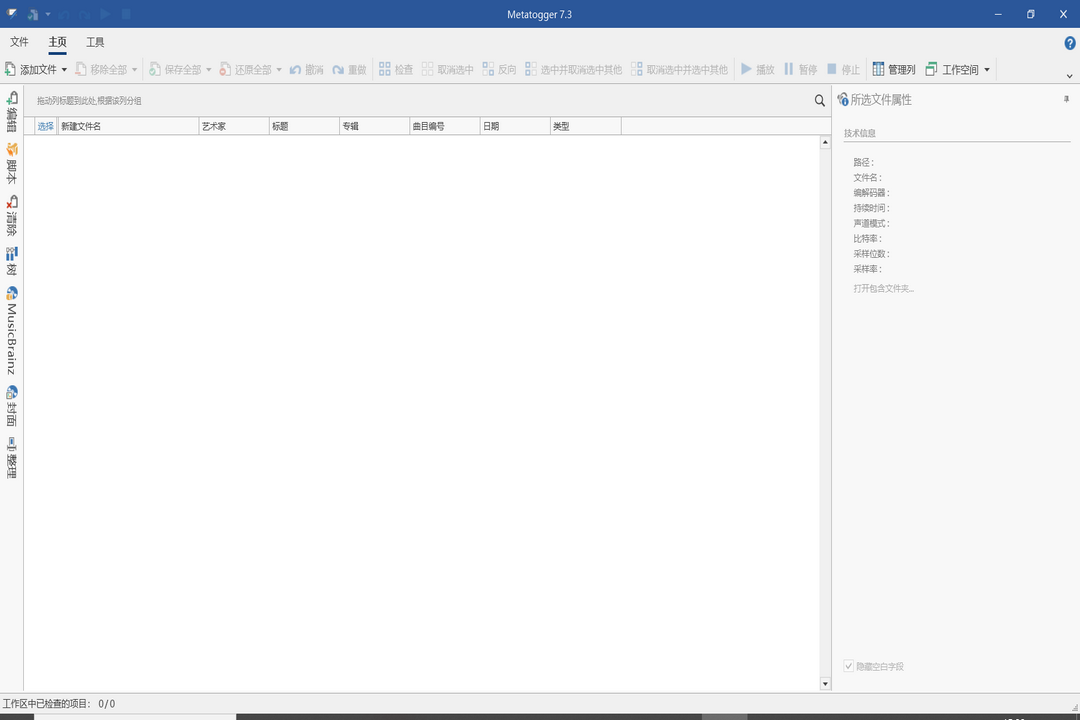
Task: Click the 艺术家 column header
Action: [233, 126]
